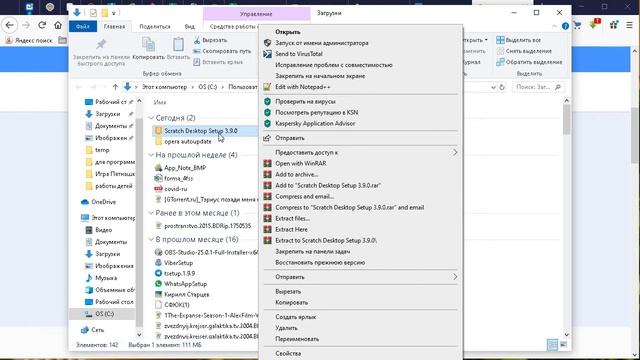Choose Delete in context menu
This screenshot has width=640, height=360.
286,328
